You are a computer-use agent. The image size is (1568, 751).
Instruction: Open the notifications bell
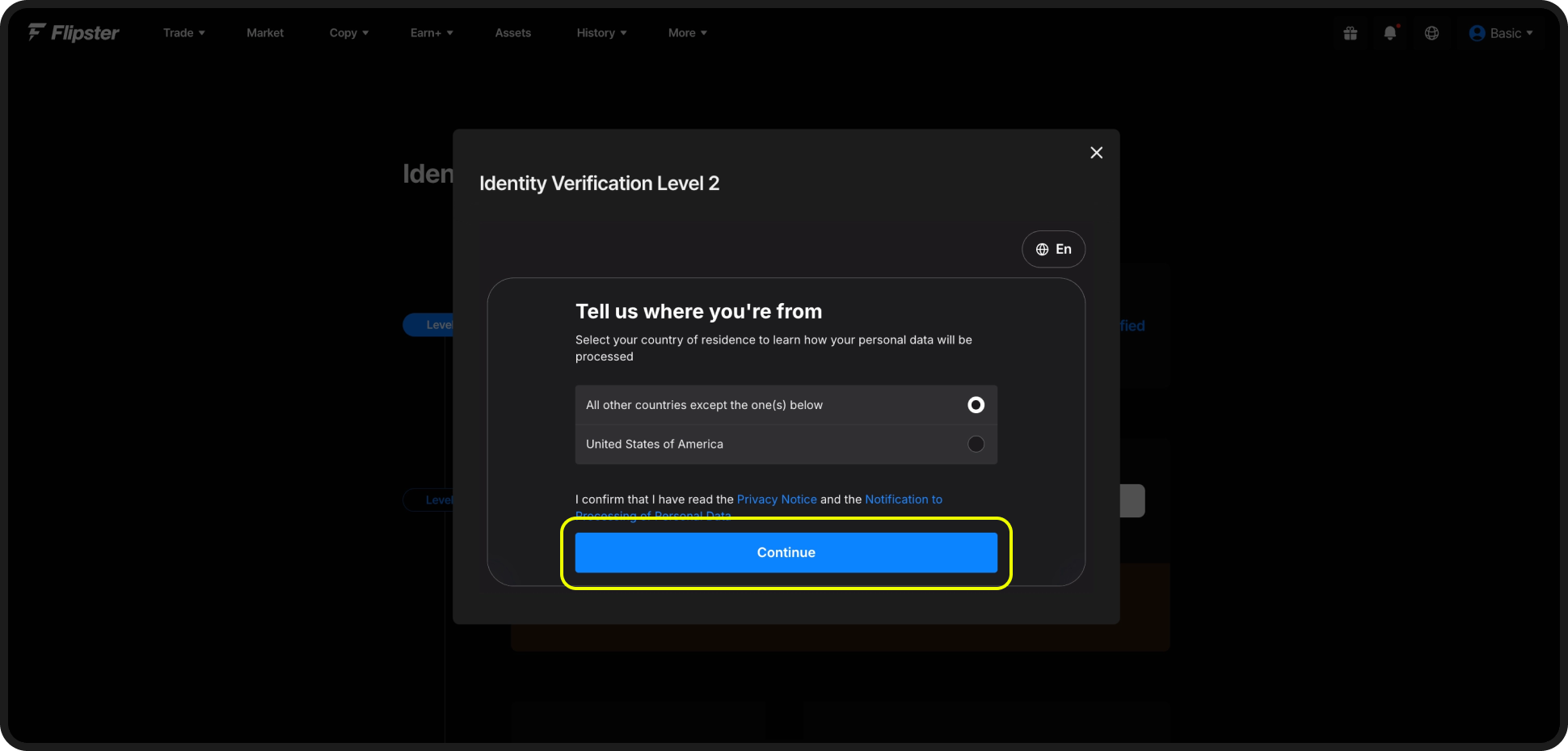[1390, 33]
